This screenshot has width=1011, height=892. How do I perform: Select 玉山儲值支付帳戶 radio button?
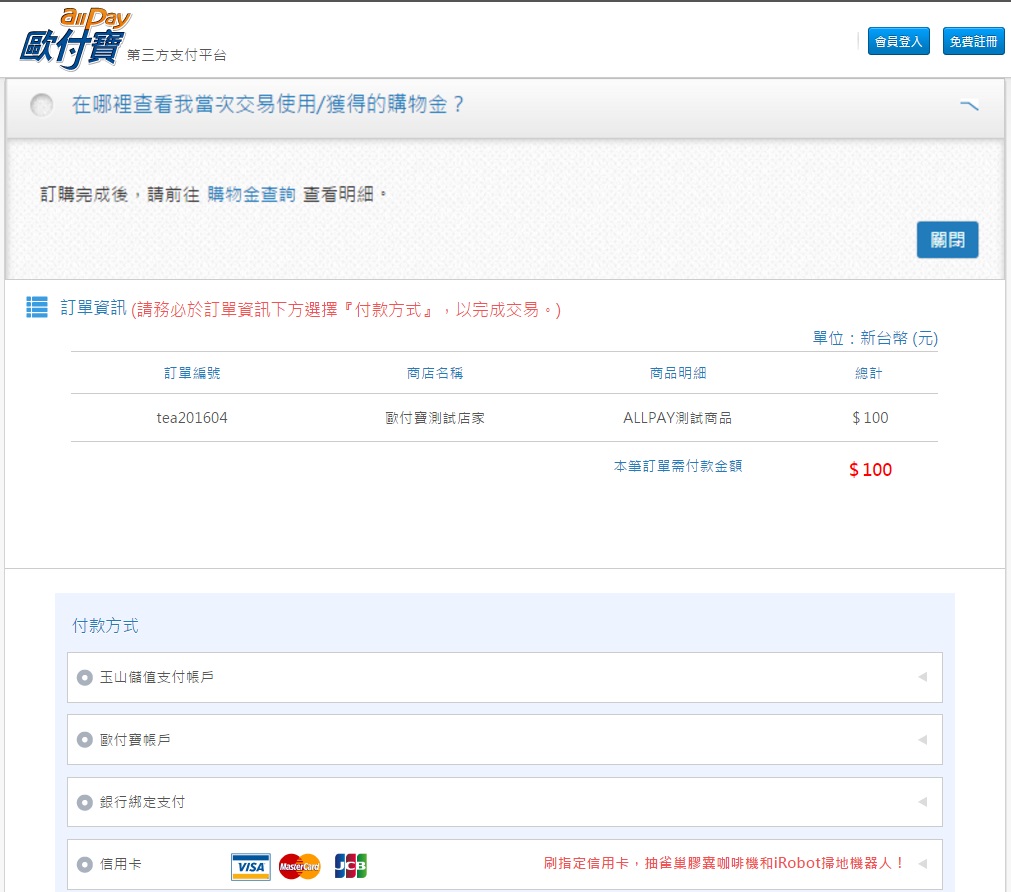click(x=85, y=678)
